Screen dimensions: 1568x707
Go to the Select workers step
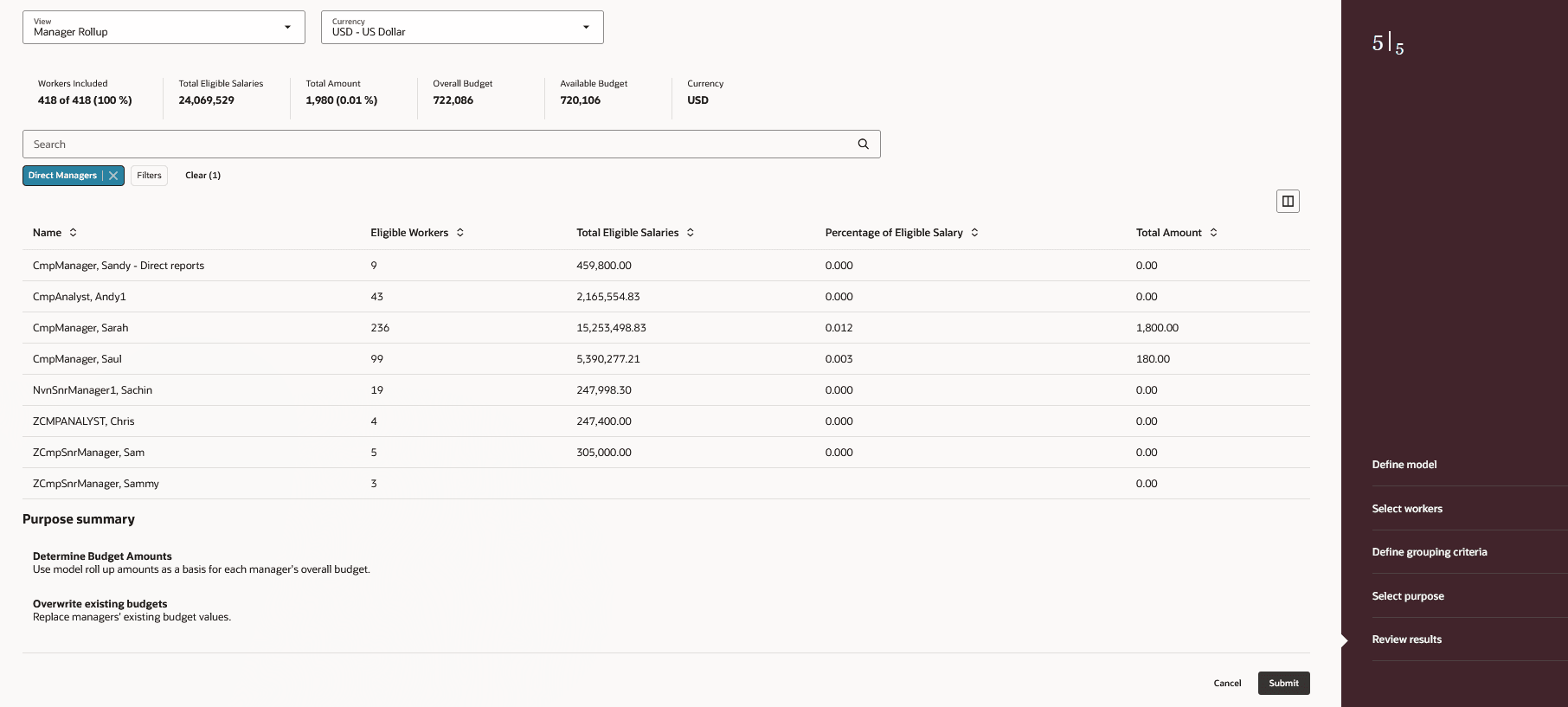pyautogui.click(x=1407, y=509)
